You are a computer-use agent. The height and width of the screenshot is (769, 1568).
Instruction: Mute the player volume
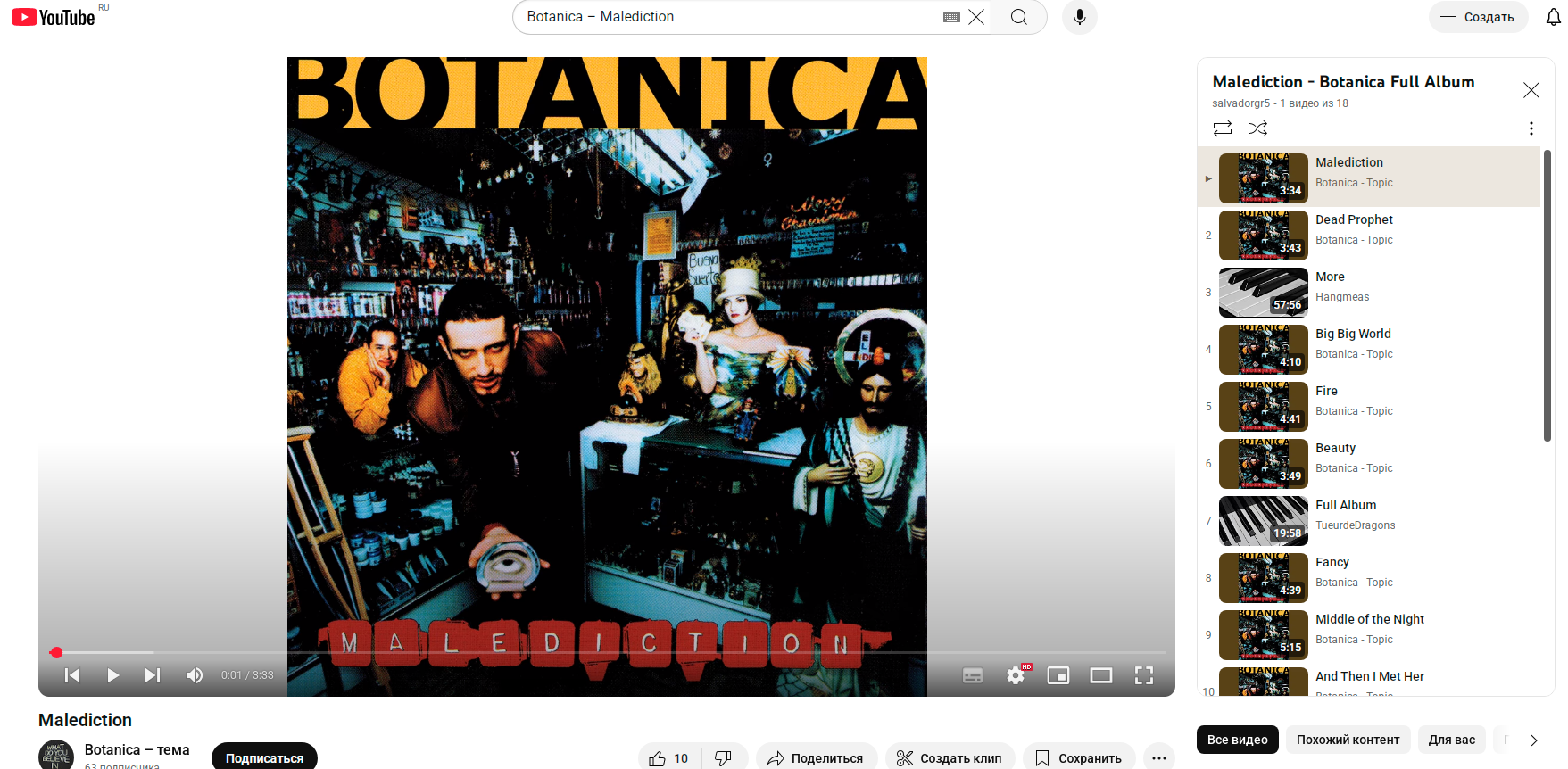pos(194,675)
